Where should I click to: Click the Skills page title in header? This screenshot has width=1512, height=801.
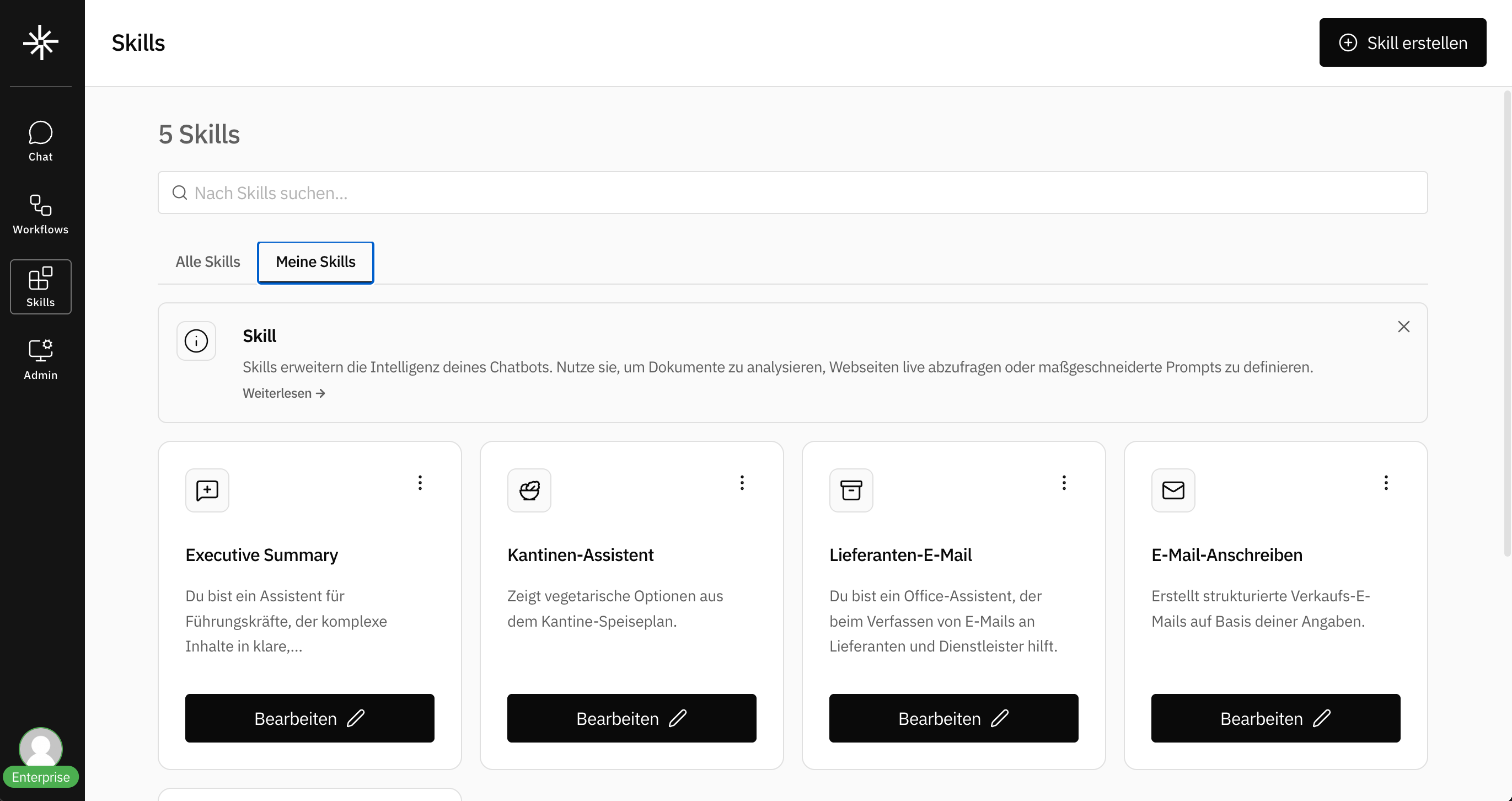point(138,43)
